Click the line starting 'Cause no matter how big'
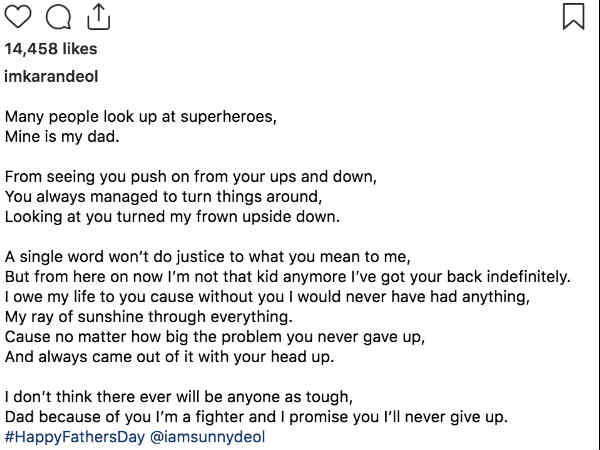600x450 pixels. (x=215, y=337)
